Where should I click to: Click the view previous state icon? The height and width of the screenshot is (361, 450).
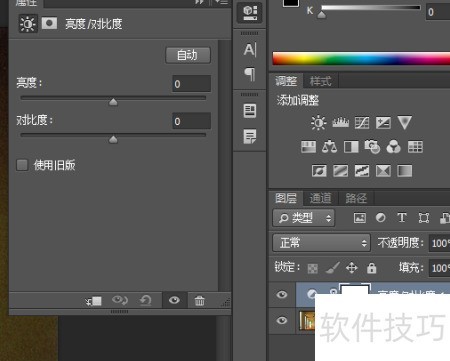120,300
